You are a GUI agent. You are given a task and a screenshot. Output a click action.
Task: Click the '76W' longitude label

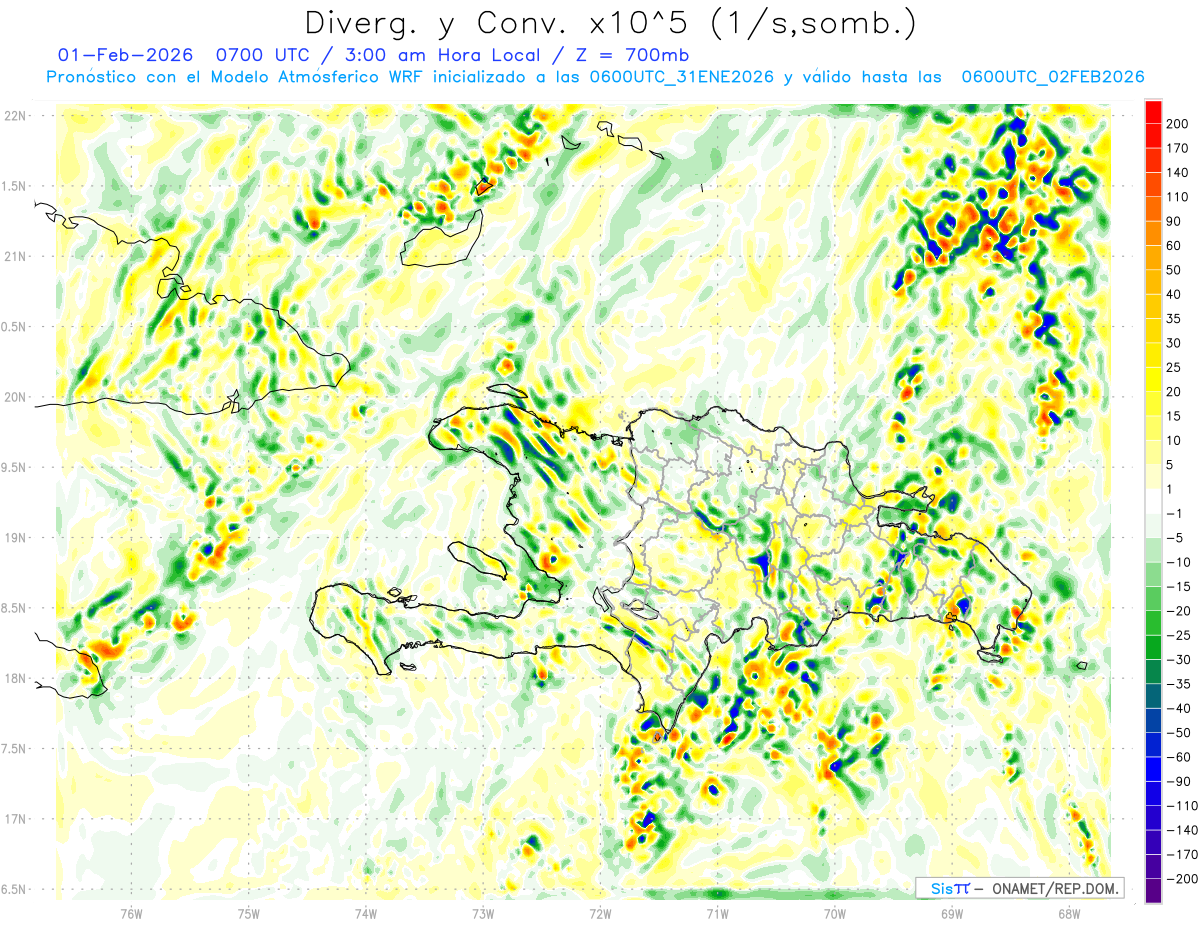tap(131, 913)
